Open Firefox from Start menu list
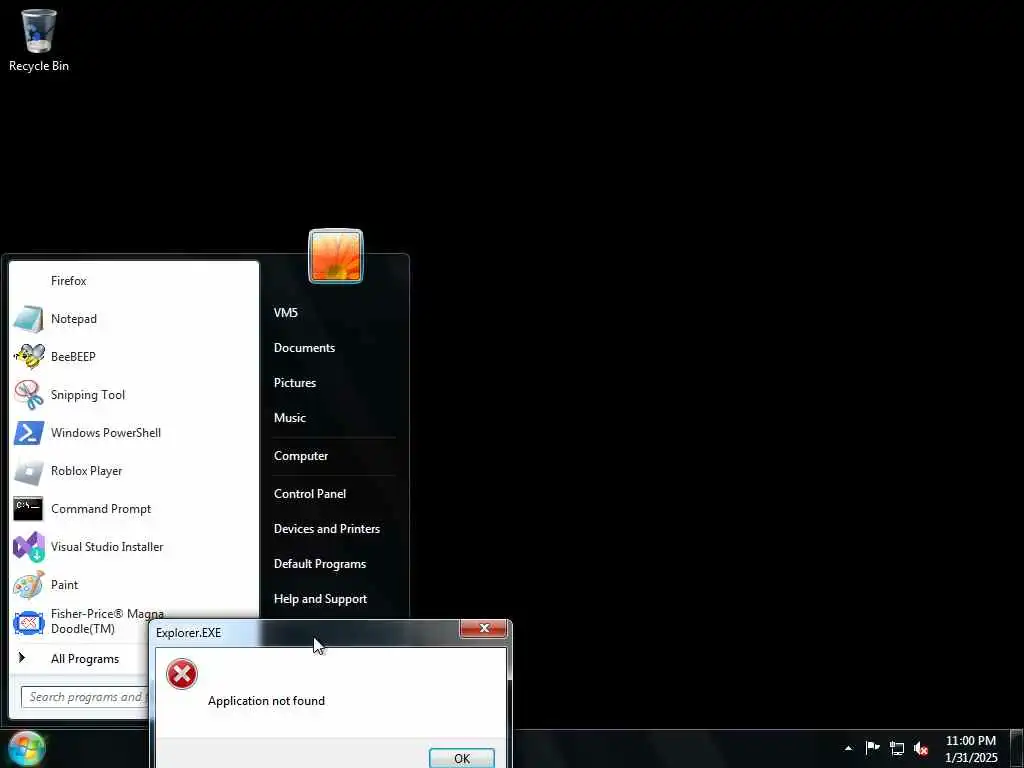Screen dimensions: 1024x768 pos(135,281)
